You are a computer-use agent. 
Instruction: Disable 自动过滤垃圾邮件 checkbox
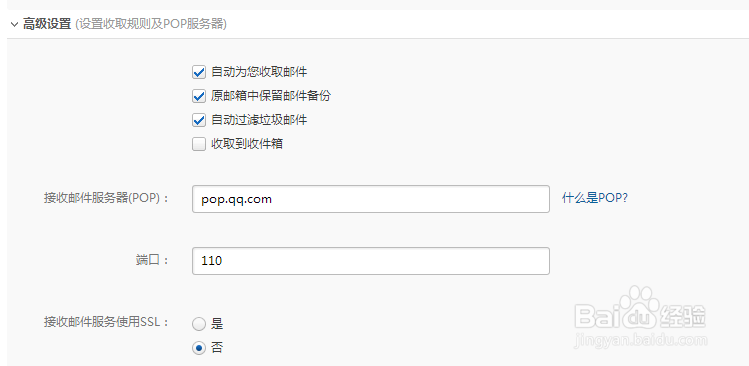pyautogui.click(x=199, y=120)
